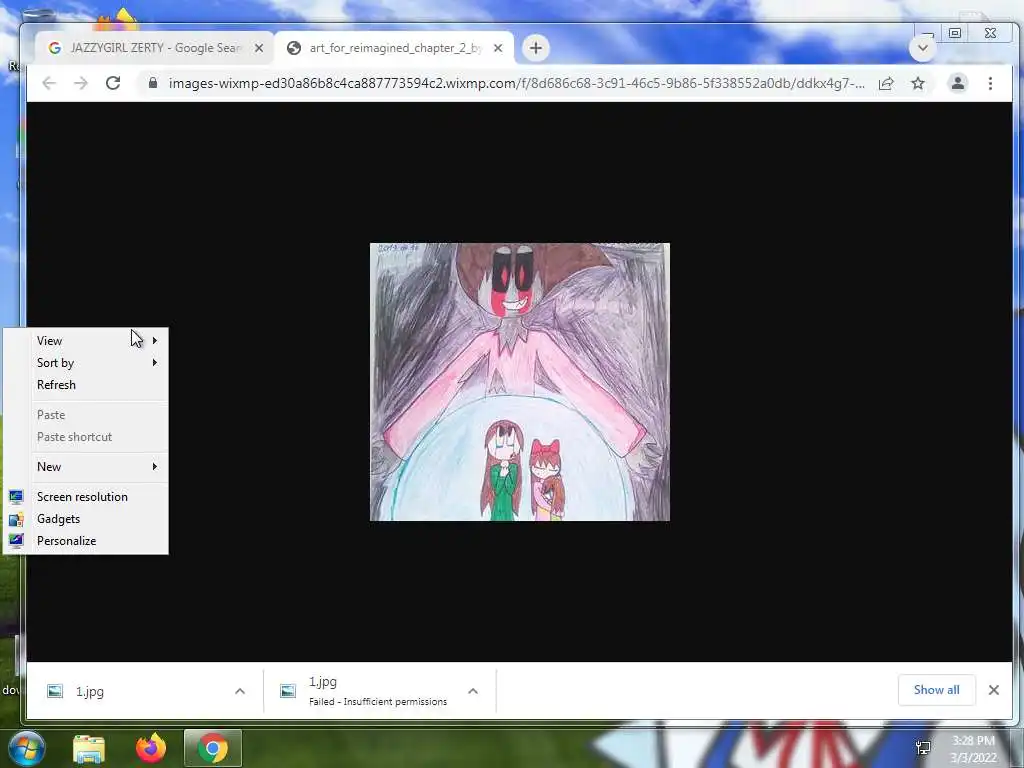Click the taskbar clock showing 3:28 PM
The image size is (1024, 768).
tap(973, 749)
